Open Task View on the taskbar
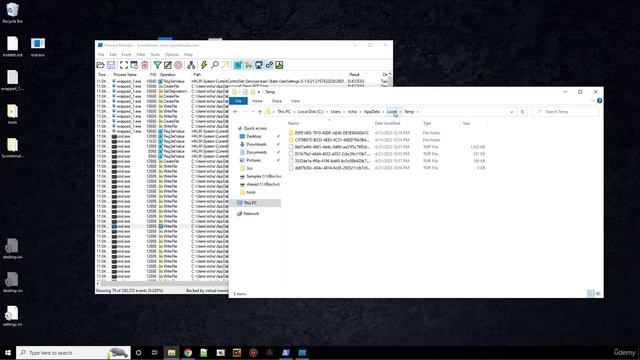 (154, 353)
